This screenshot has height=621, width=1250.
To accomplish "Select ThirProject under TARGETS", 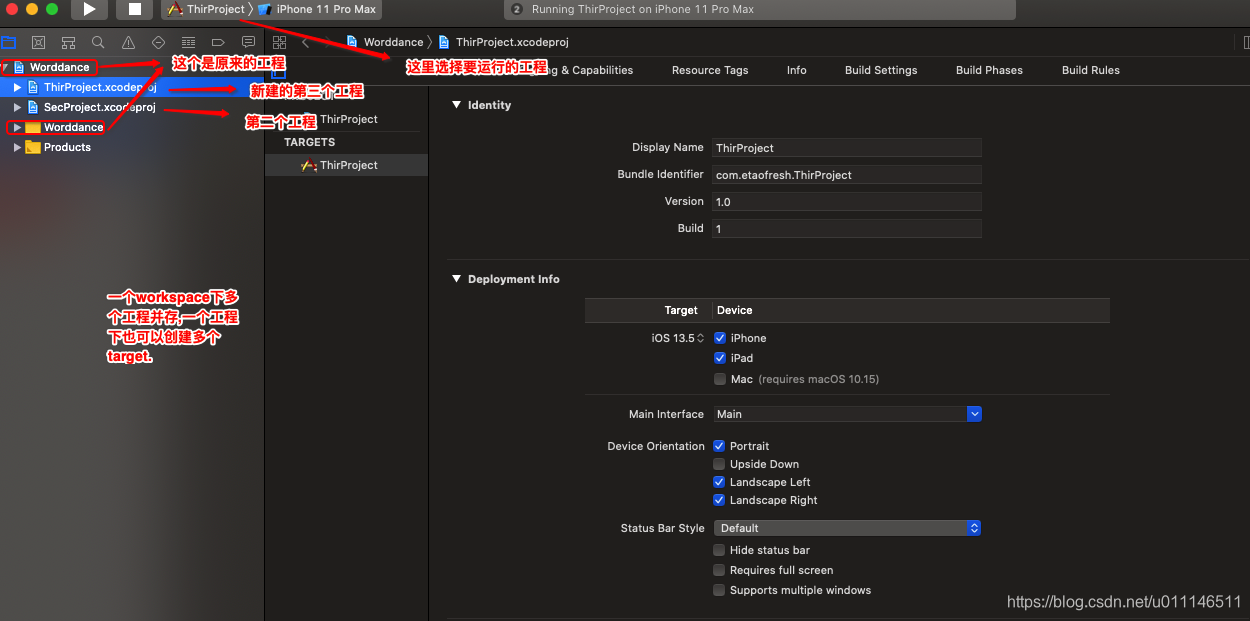I will pos(346,165).
